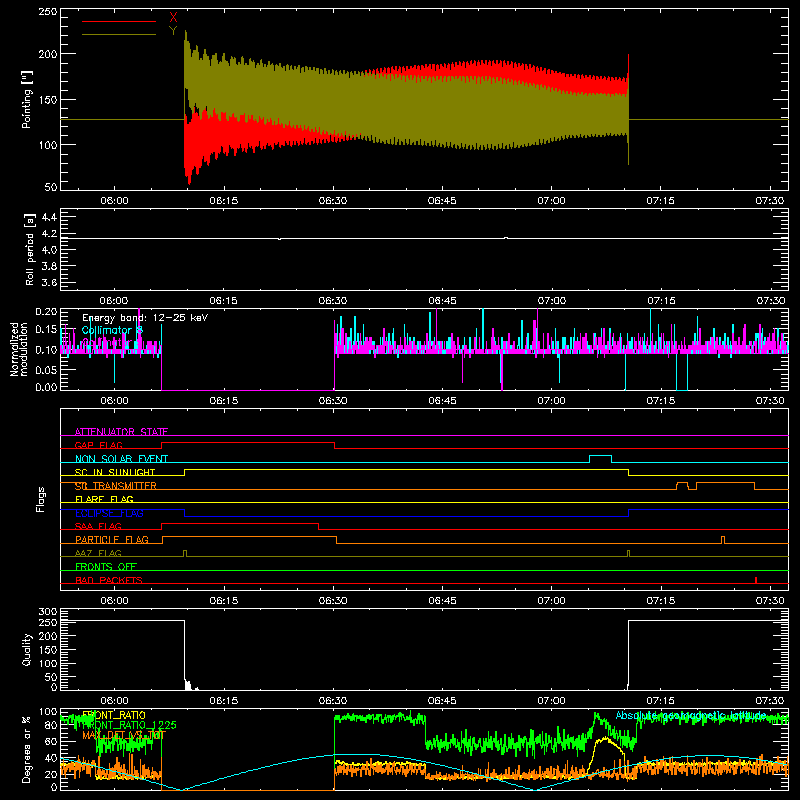
Task: Click the 06:00 time label under the Pointing plot
Action: point(114,201)
